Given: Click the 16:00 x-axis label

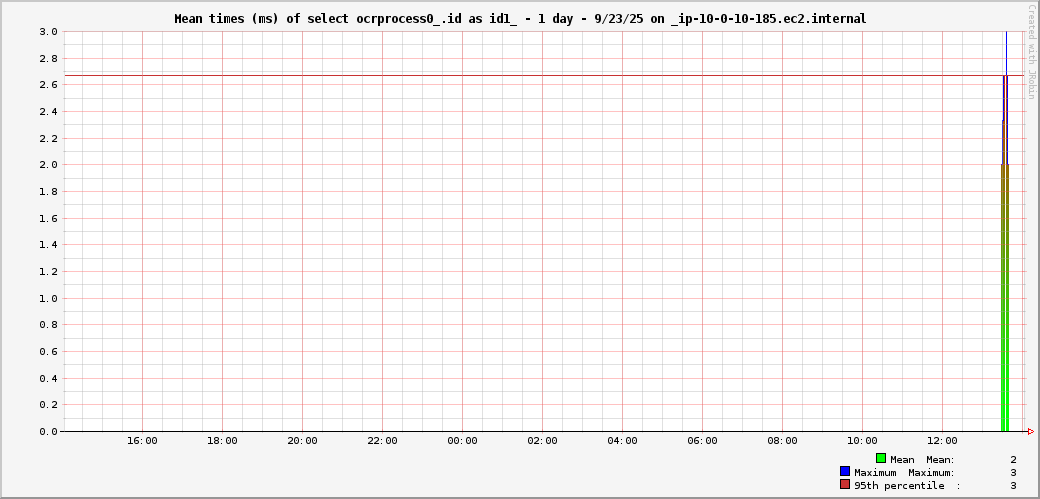Looking at the screenshot, I should pos(143,441).
